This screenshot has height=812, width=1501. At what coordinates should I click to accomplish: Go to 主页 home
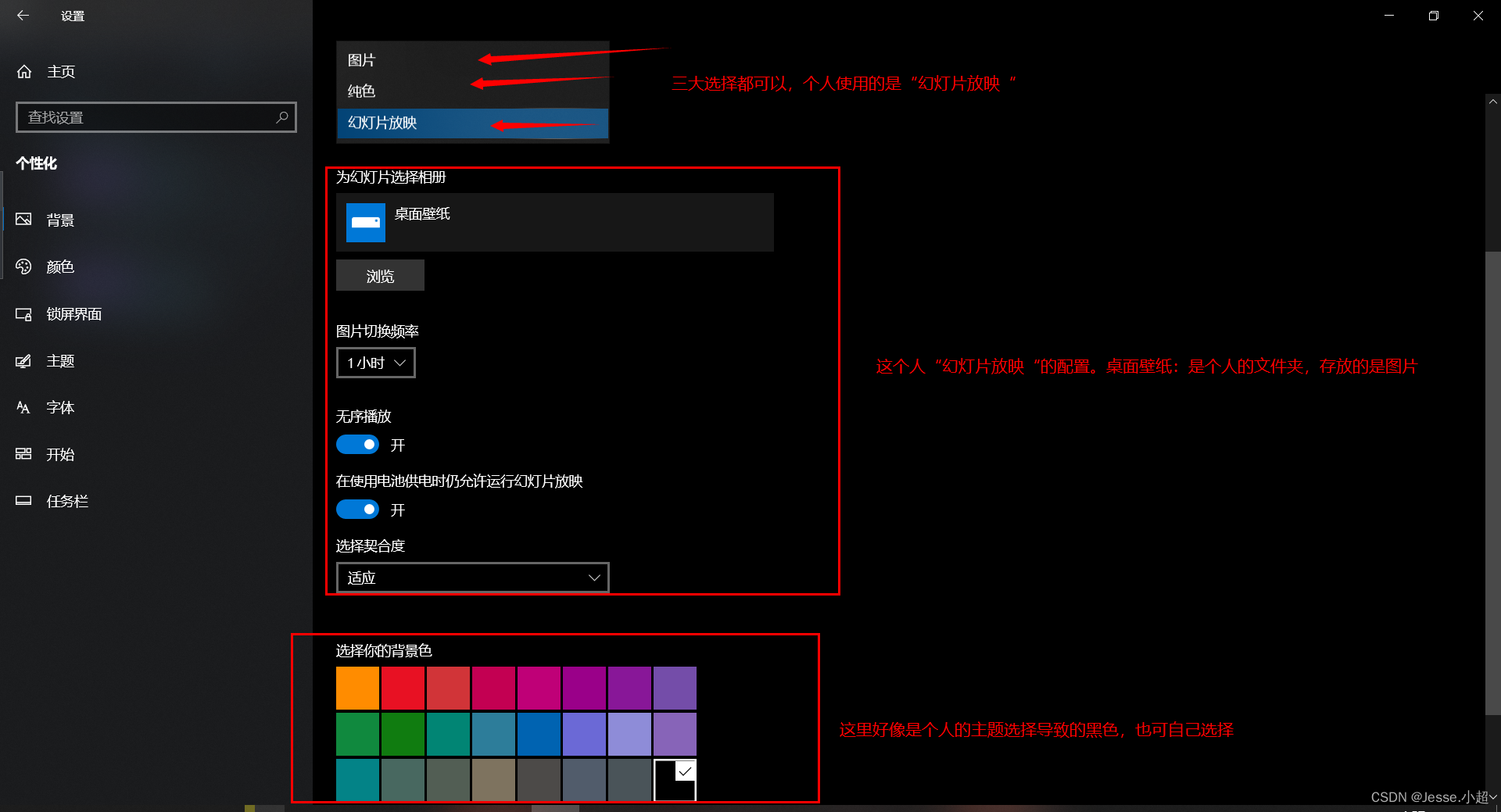pos(156,72)
